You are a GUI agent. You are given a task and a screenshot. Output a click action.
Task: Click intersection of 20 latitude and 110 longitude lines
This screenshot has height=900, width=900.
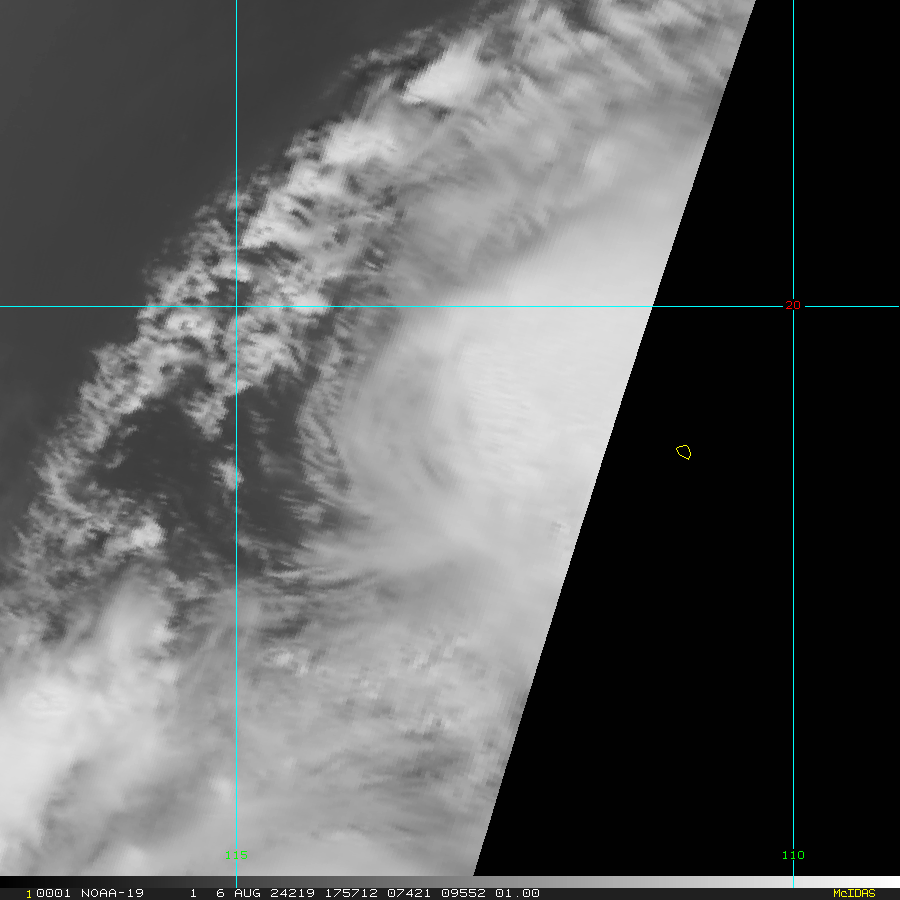[x=793, y=306]
